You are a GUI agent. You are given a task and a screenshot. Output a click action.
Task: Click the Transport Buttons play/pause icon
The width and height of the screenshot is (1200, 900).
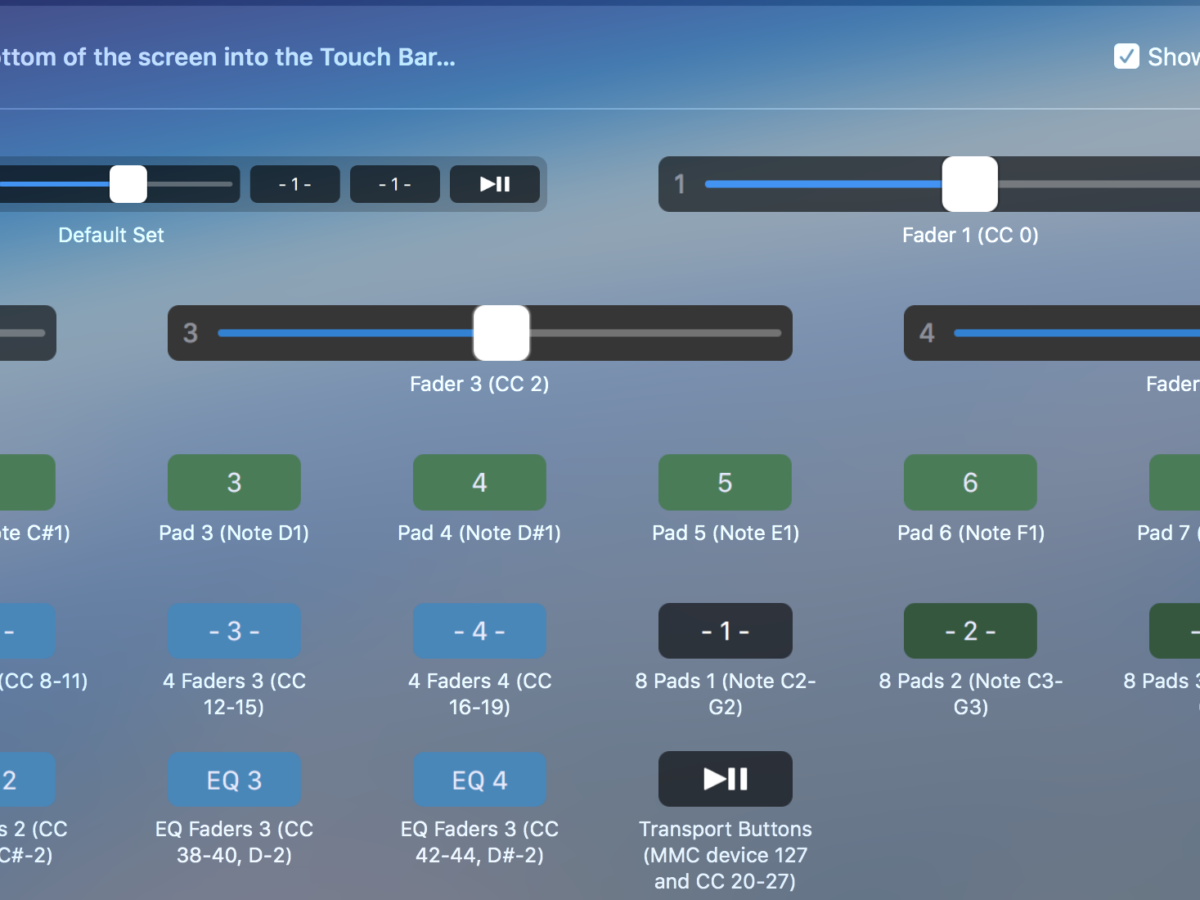coord(725,779)
